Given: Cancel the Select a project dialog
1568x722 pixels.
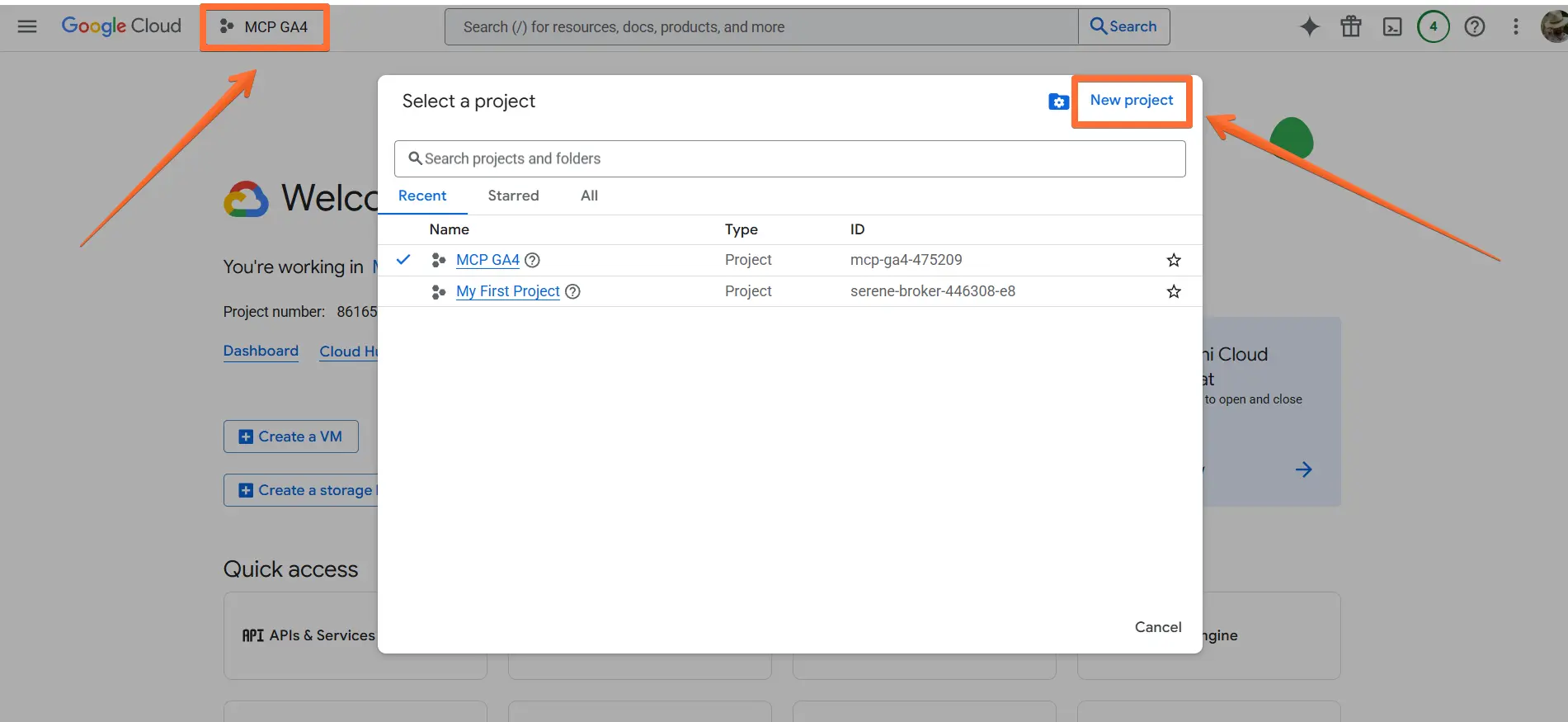Looking at the screenshot, I should 1157,627.
